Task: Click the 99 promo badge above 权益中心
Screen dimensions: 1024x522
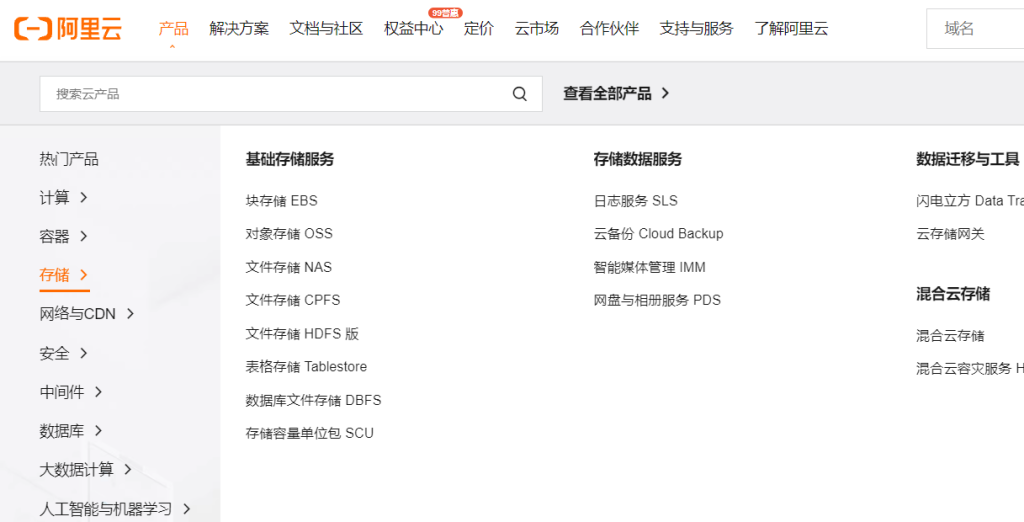Action: click(445, 12)
